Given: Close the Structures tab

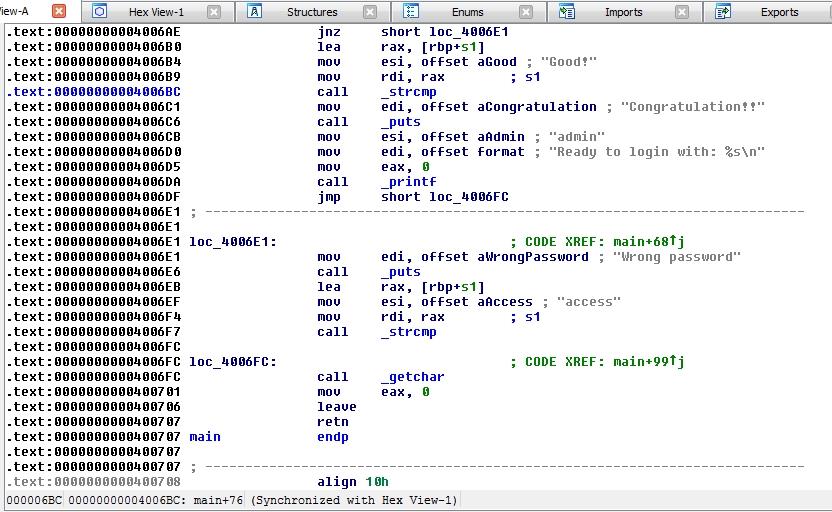Looking at the screenshot, I should (x=370, y=12).
